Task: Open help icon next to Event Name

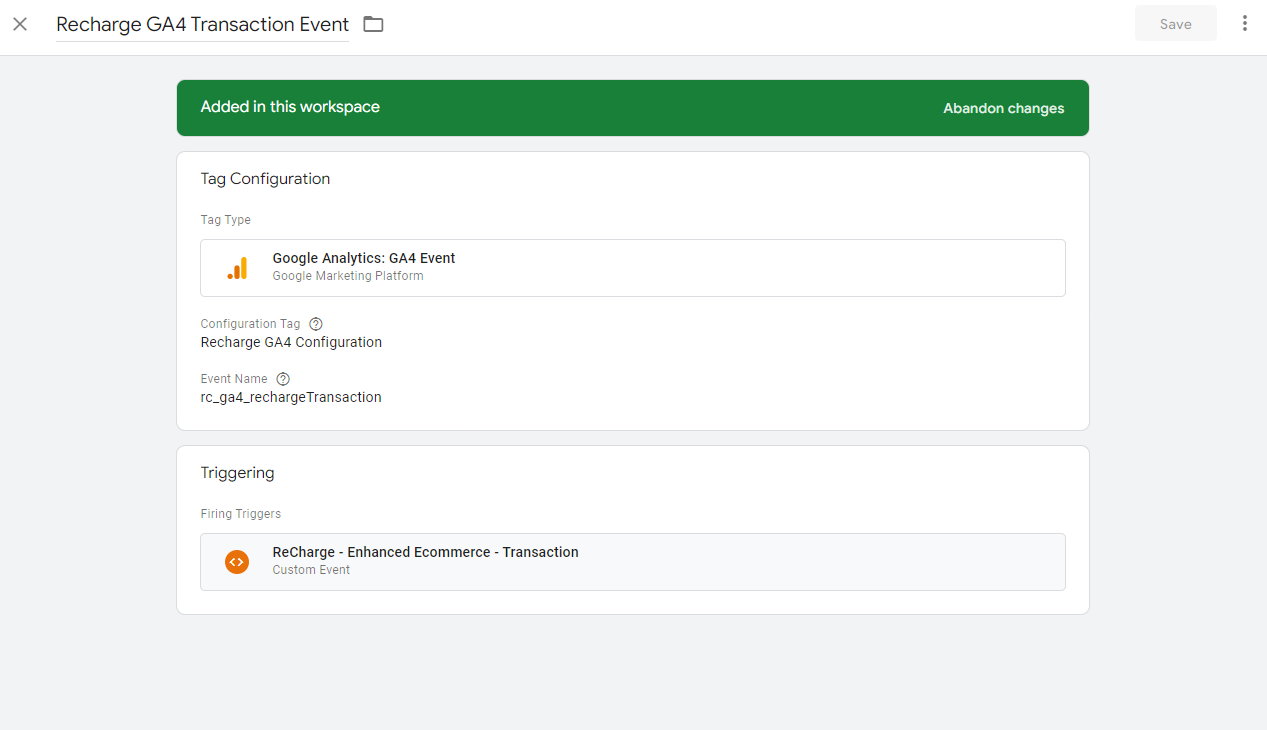Action: (x=283, y=379)
